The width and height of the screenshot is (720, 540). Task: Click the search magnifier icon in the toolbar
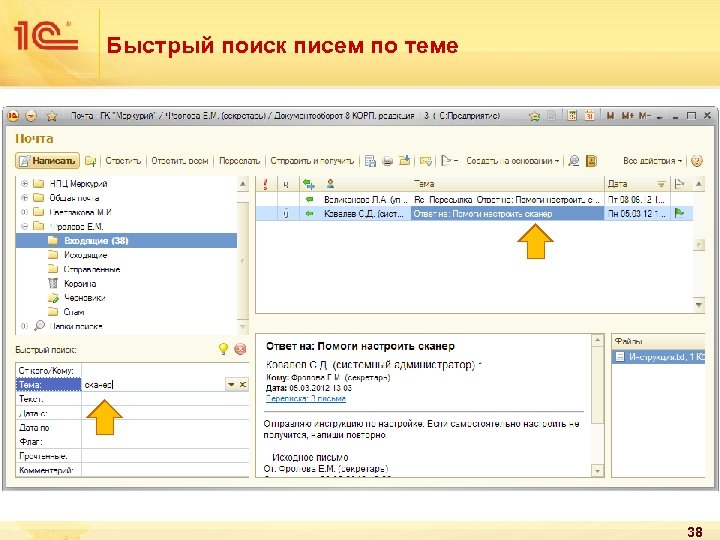pyautogui.click(x=574, y=161)
